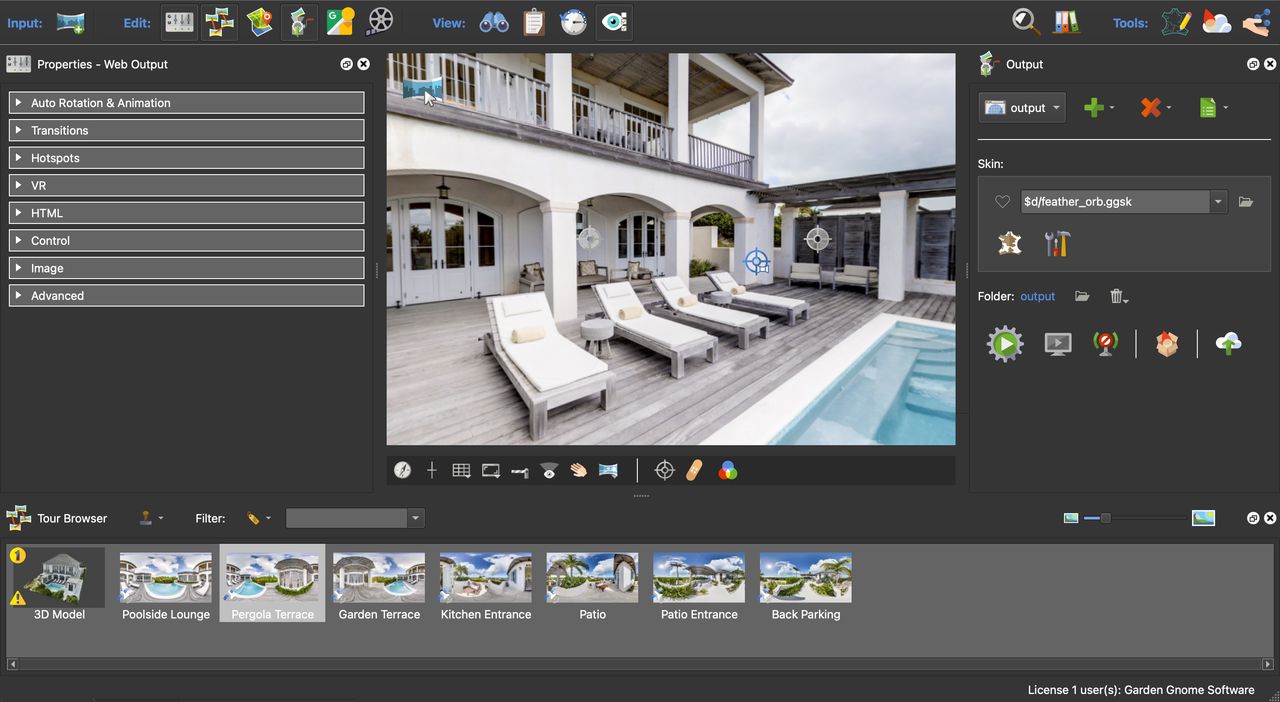Toggle the heart favorite for the skin
1280x702 pixels.
click(1002, 202)
